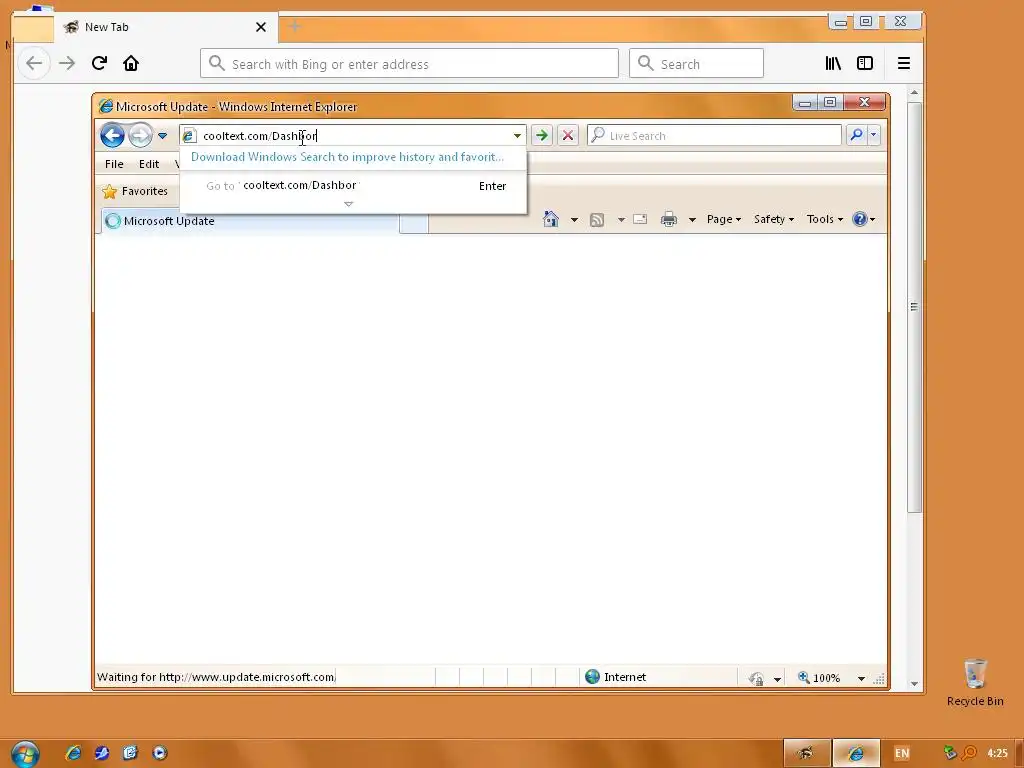Screen dimensions: 1024x768
Task: Close the New Tab tab
Action: 261,27
